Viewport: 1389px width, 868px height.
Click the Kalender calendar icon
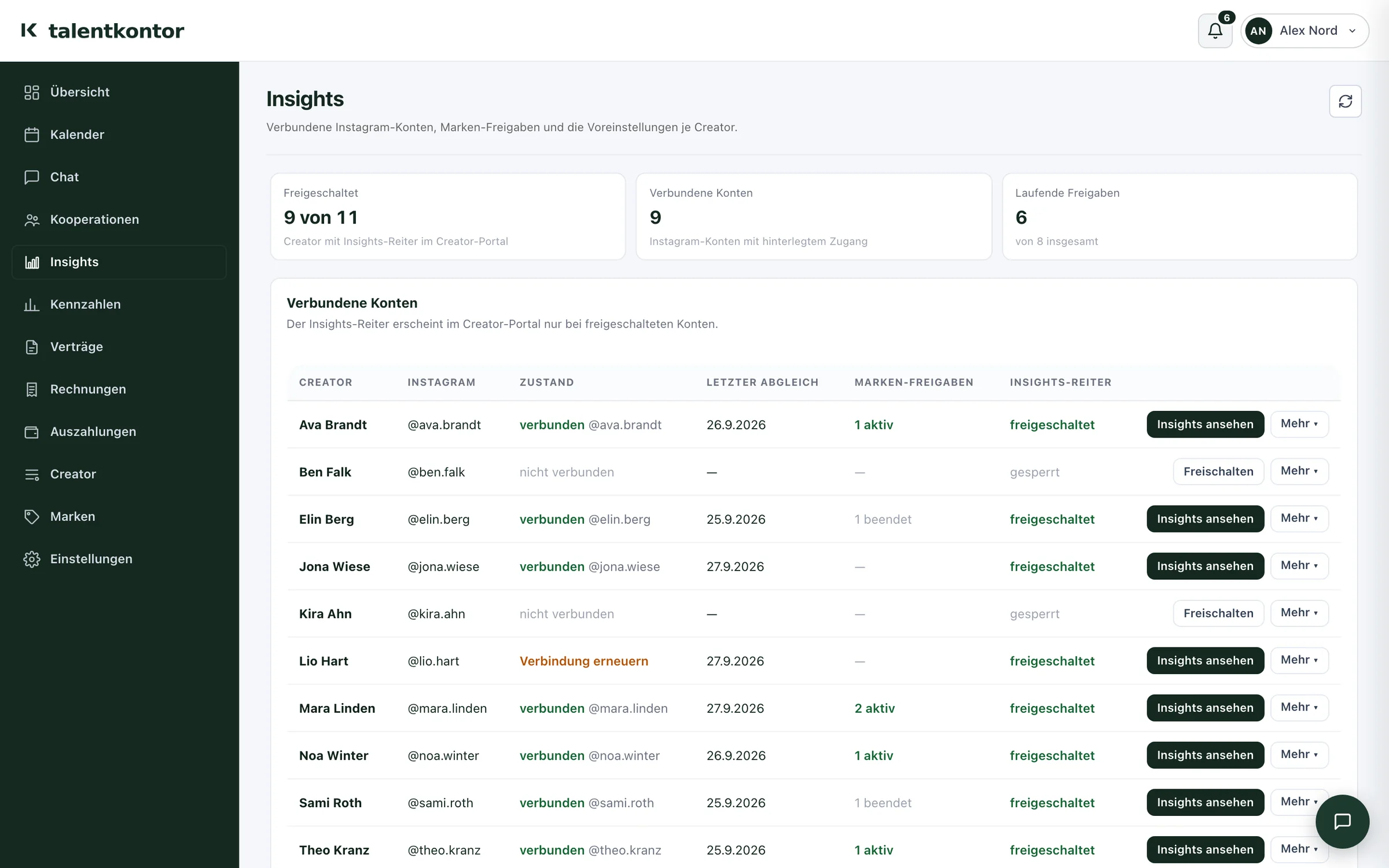tap(32, 134)
